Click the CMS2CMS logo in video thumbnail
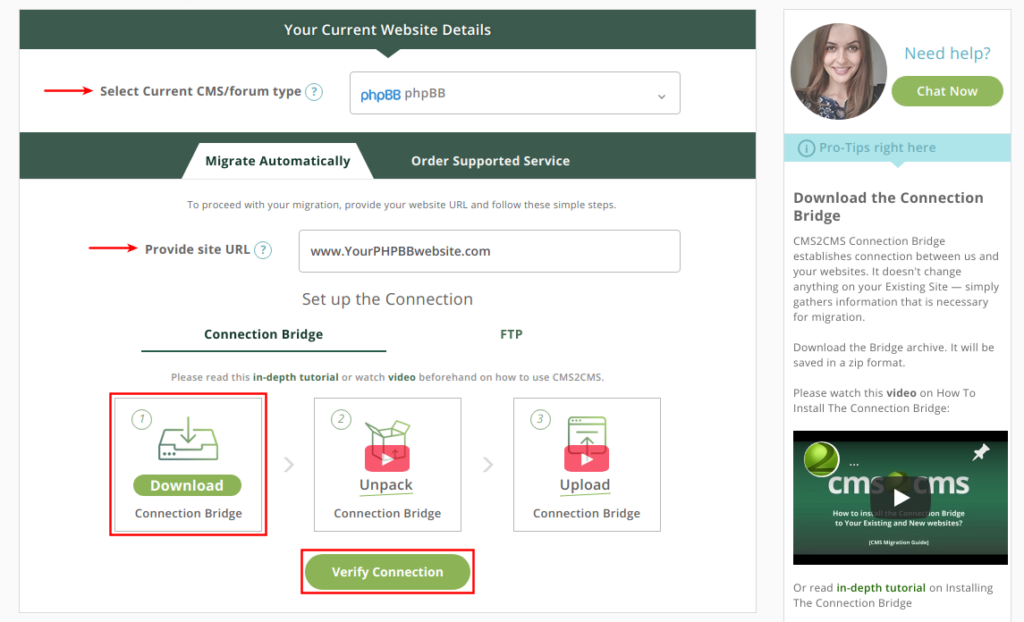 [x=821, y=458]
